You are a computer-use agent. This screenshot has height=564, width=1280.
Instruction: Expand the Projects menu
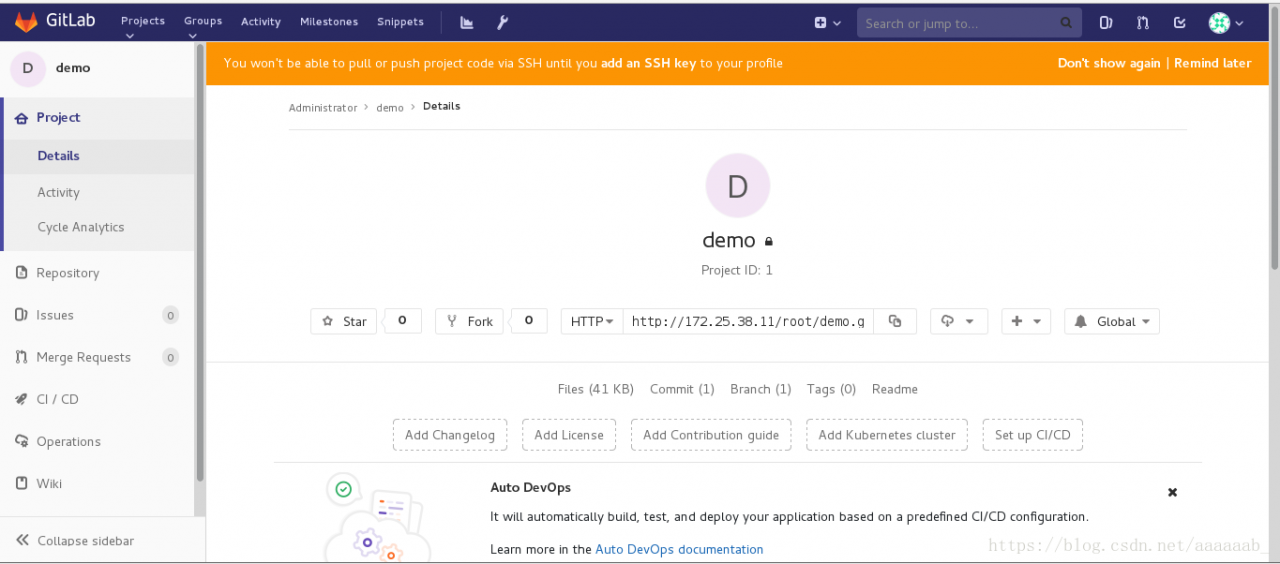[x=142, y=25]
